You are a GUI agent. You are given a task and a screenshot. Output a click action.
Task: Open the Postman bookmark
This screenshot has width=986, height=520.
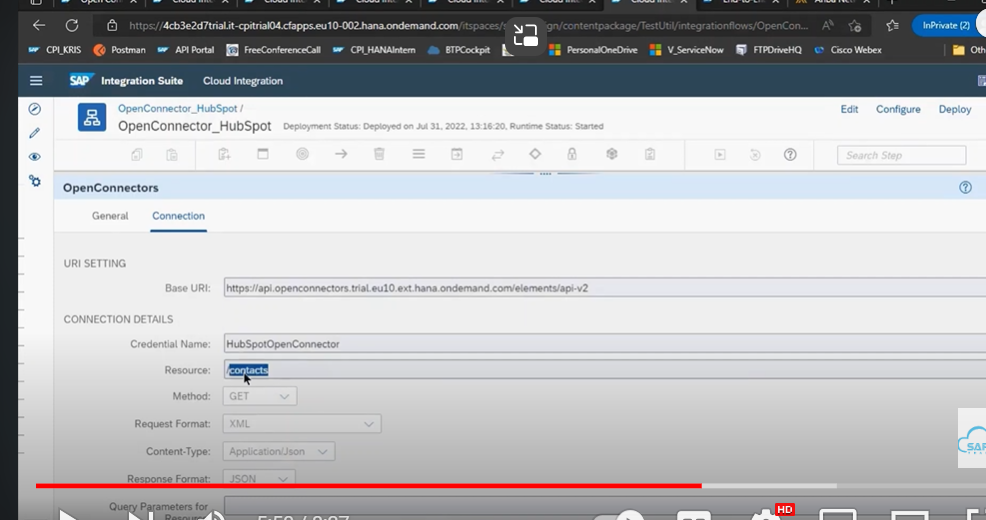click(119, 50)
